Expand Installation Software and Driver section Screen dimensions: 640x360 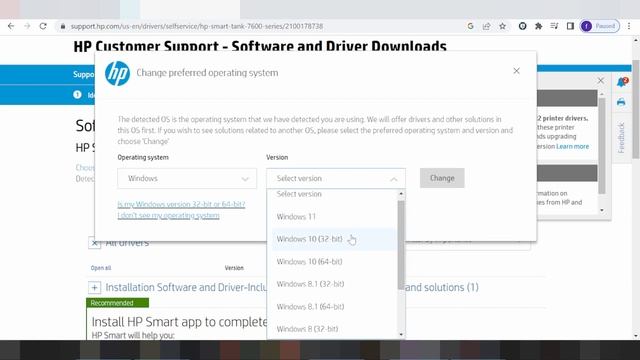94,288
